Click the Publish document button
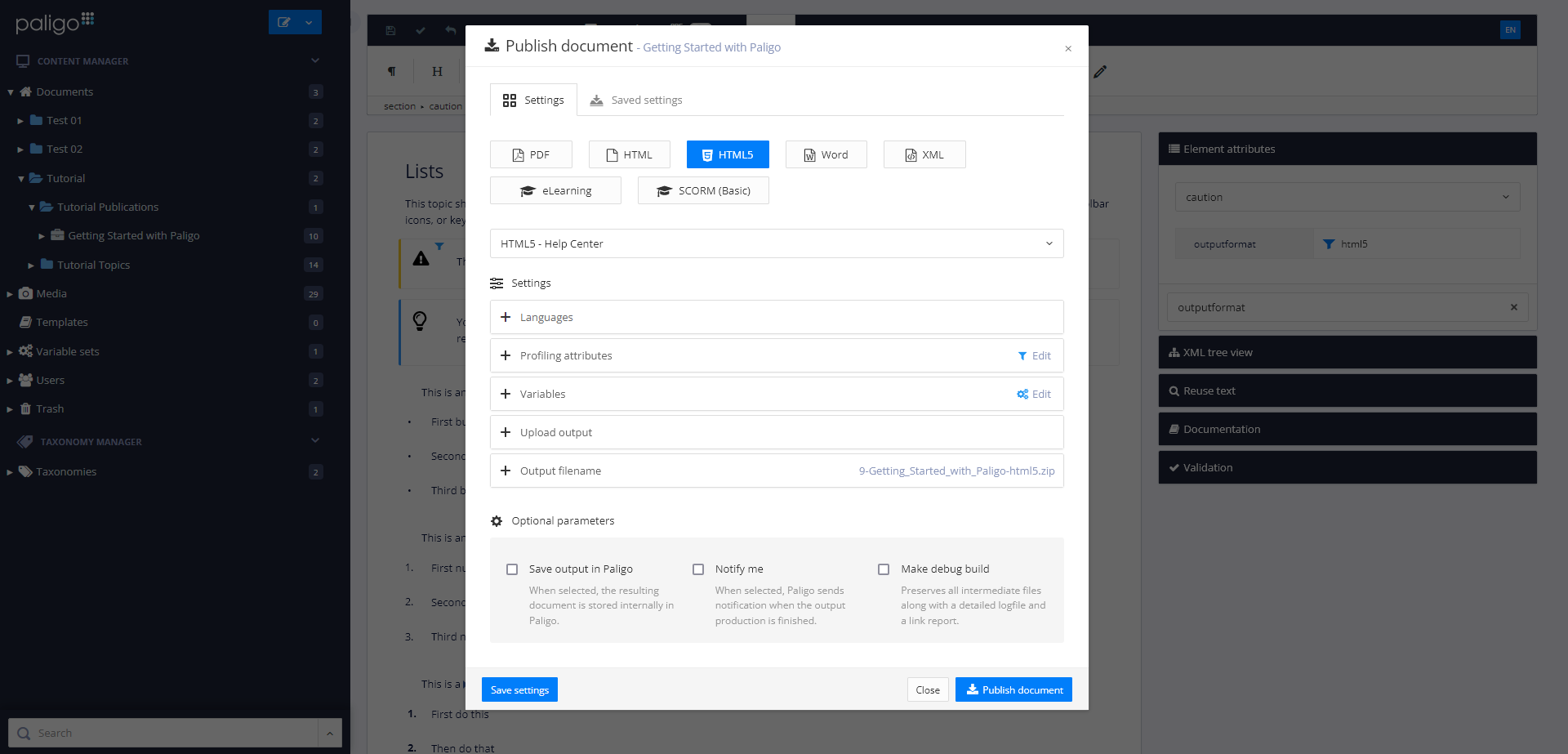1568x754 pixels. coord(1013,689)
